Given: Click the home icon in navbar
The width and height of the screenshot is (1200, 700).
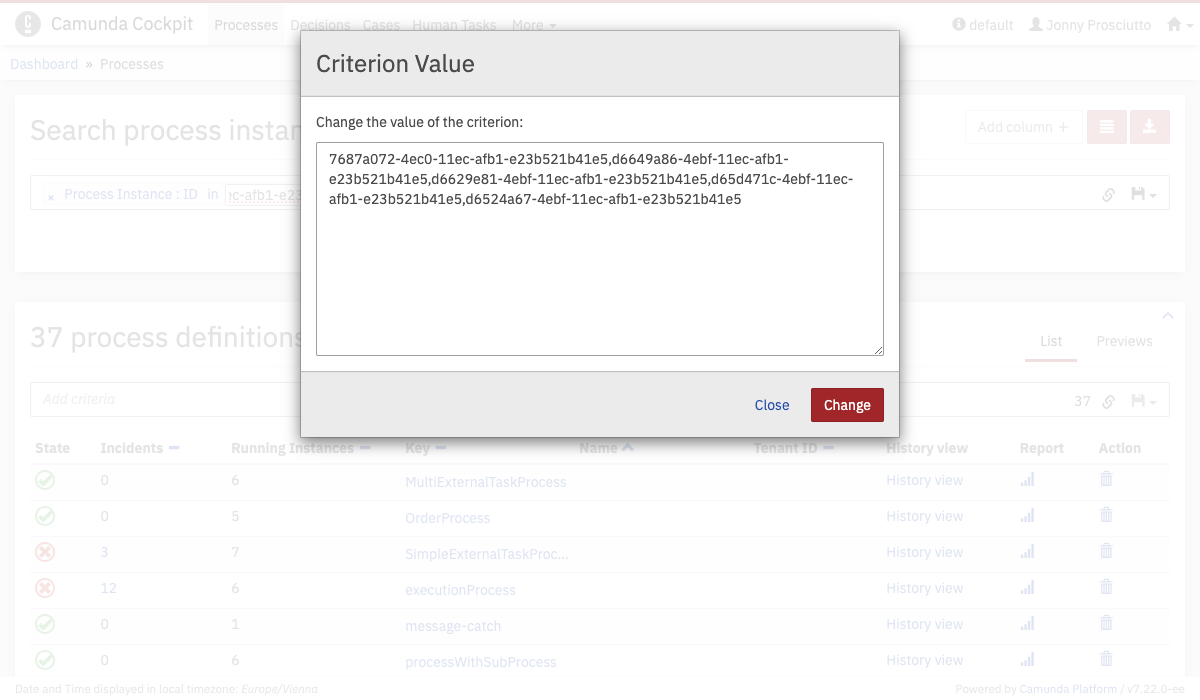Looking at the screenshot, I should [1175, 25].
